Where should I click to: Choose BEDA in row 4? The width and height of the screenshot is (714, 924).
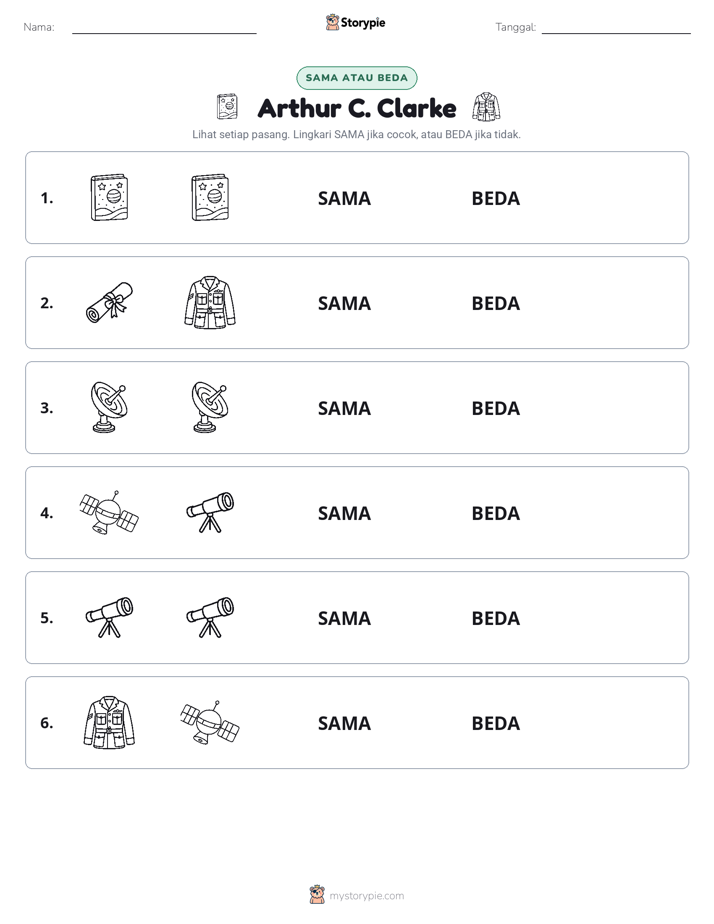point(495,513)
